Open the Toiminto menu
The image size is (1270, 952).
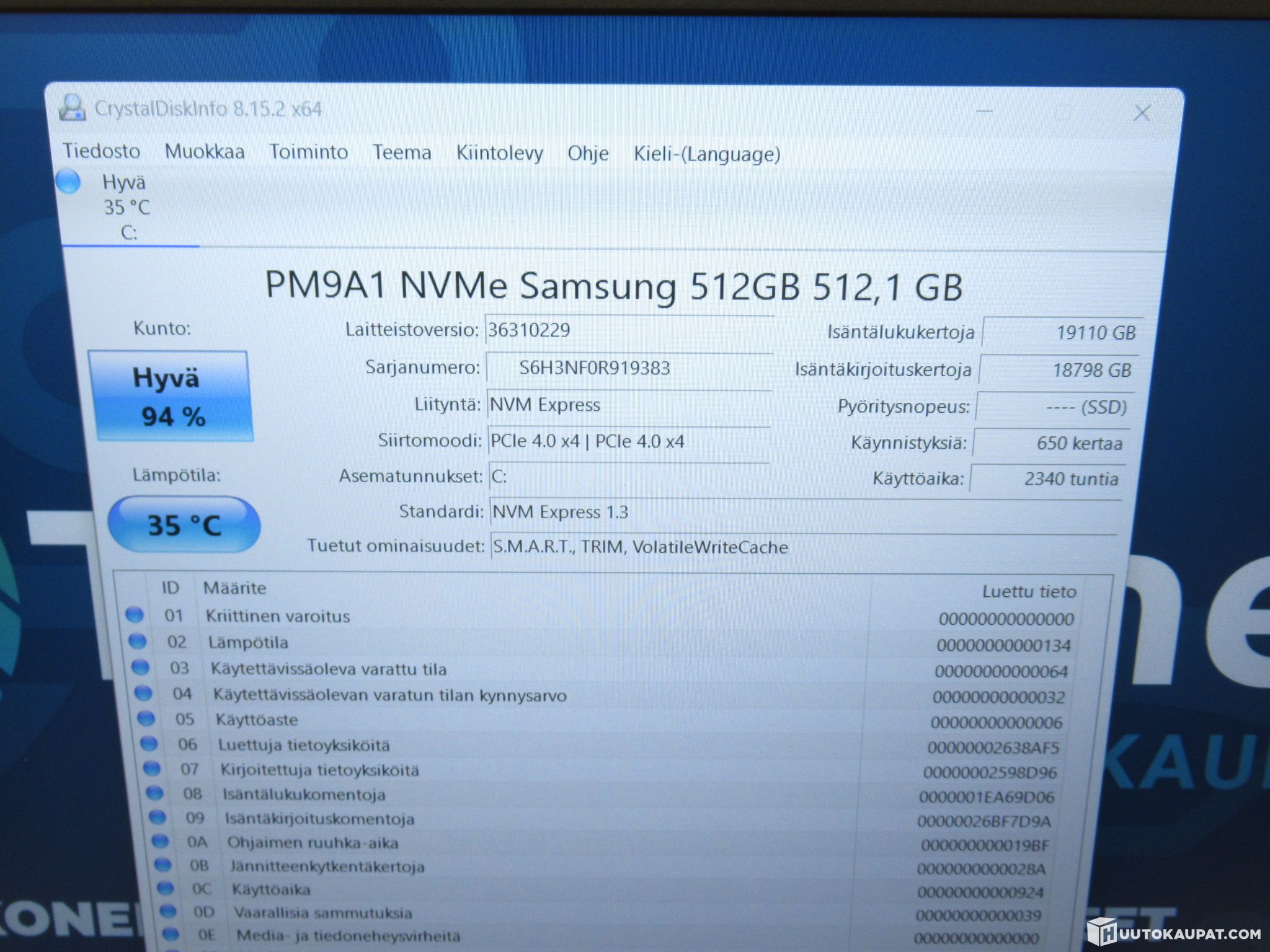tap(308, 152)
